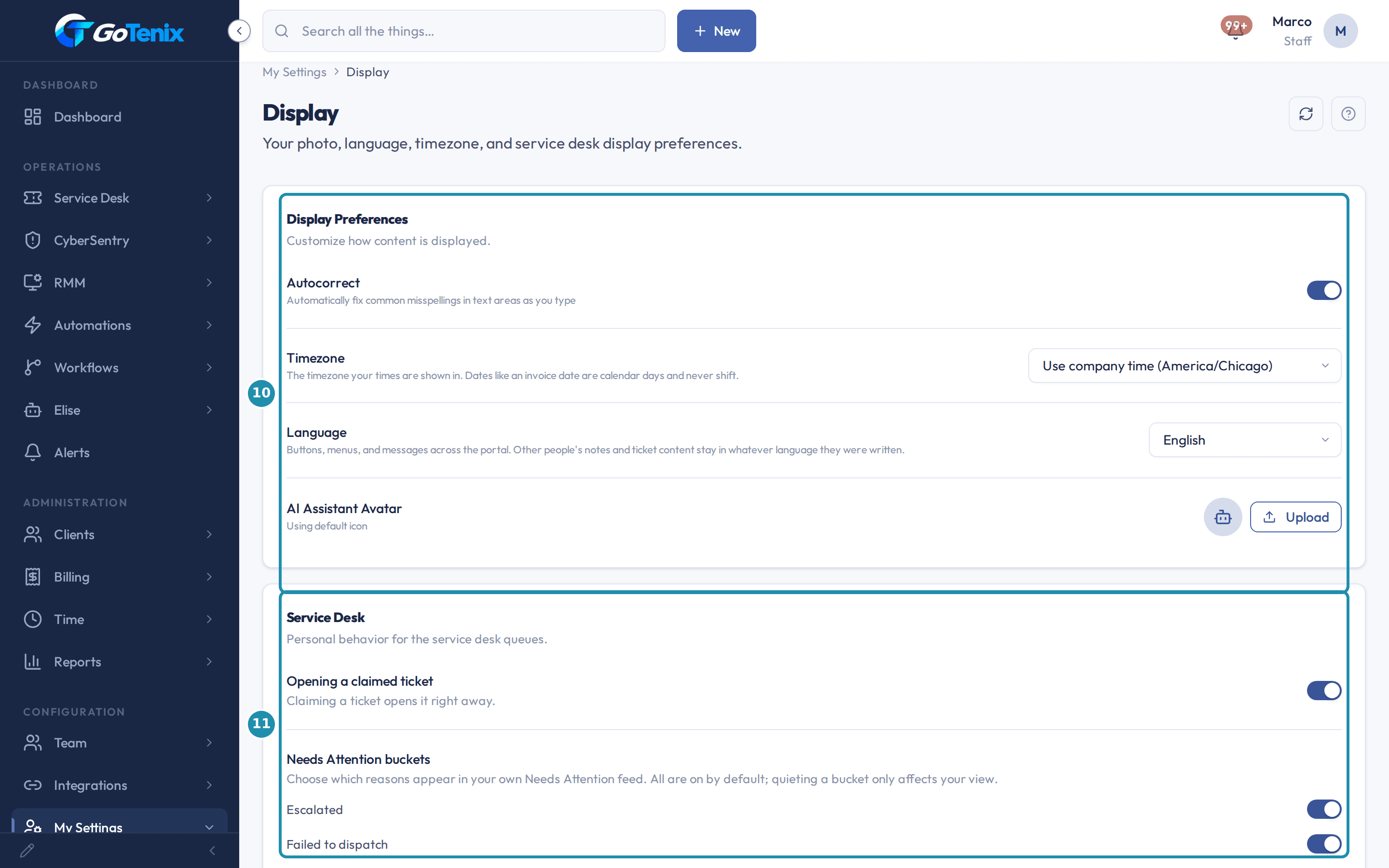Click the RMM monitor icon
Image resolution: width=1389 pixels, height=868 pixels.
33,283
